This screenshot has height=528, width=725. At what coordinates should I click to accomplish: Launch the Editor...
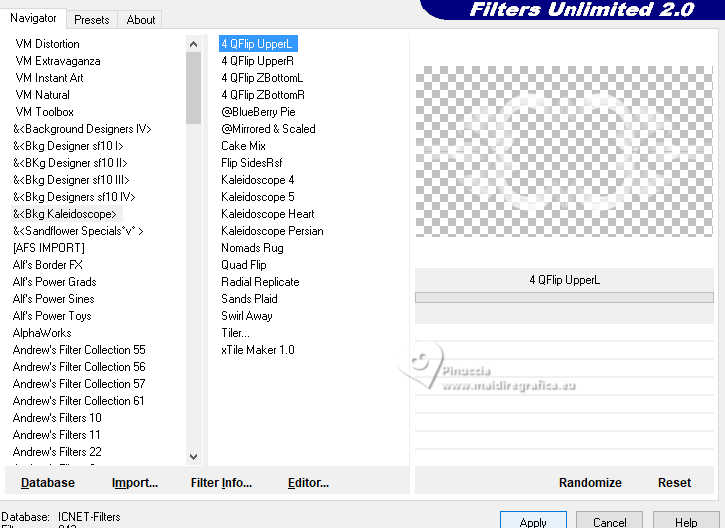click(x=308, y=483)
